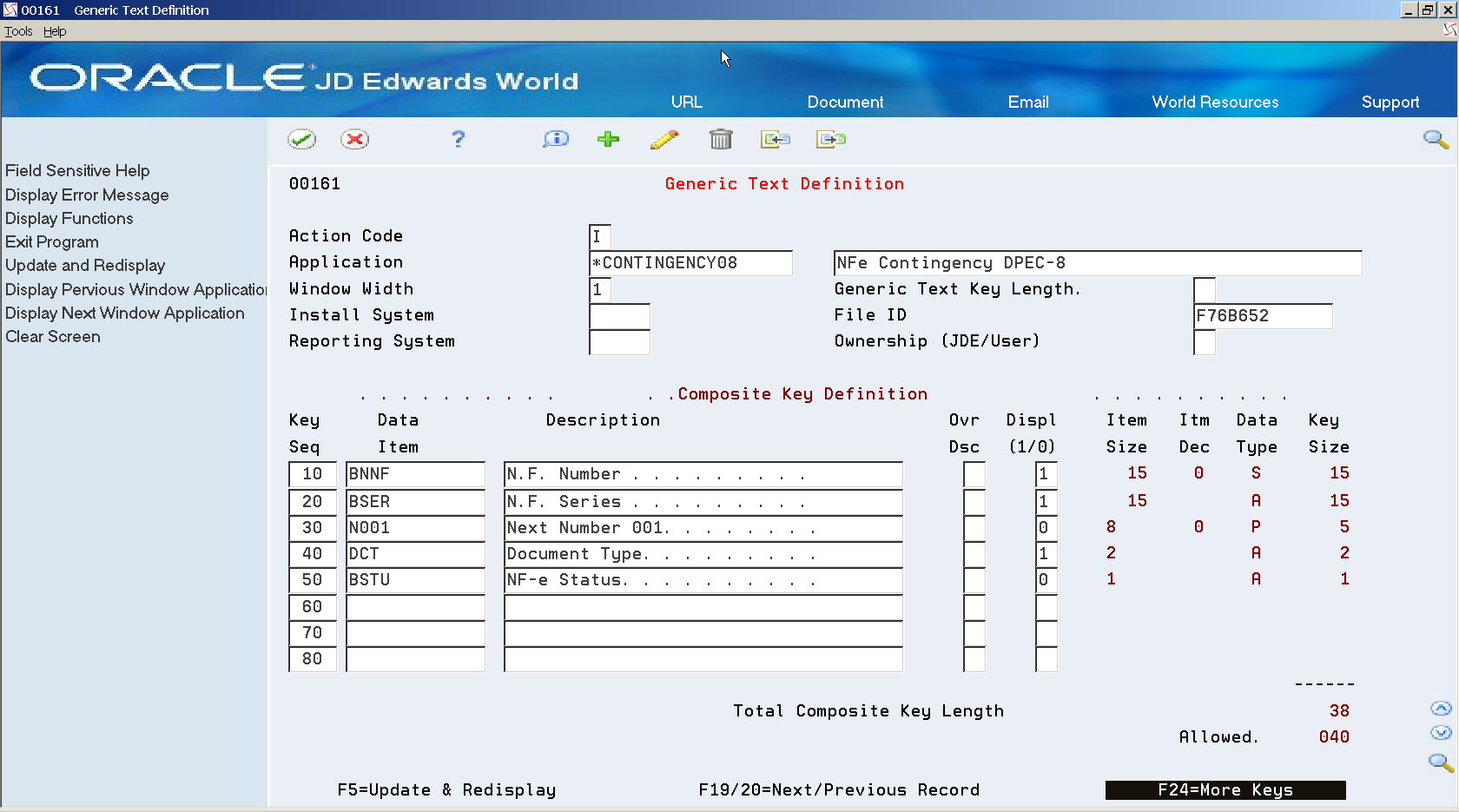Click the F24=More Keys button
Screen dimensions: 1459x812
click(x=1225, y=789)
